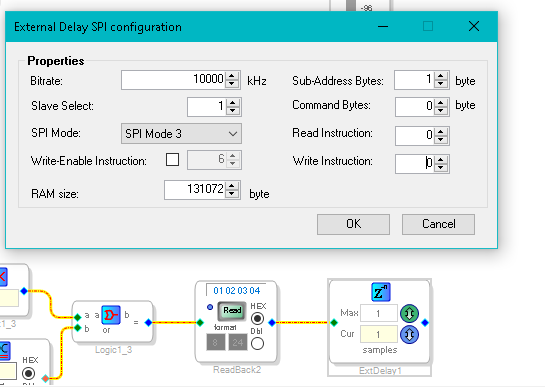Image resolution: width=545 pixels, height=387 pixels.
Task: Click OK to confirm SPI configuration
Action: [353, 224]
